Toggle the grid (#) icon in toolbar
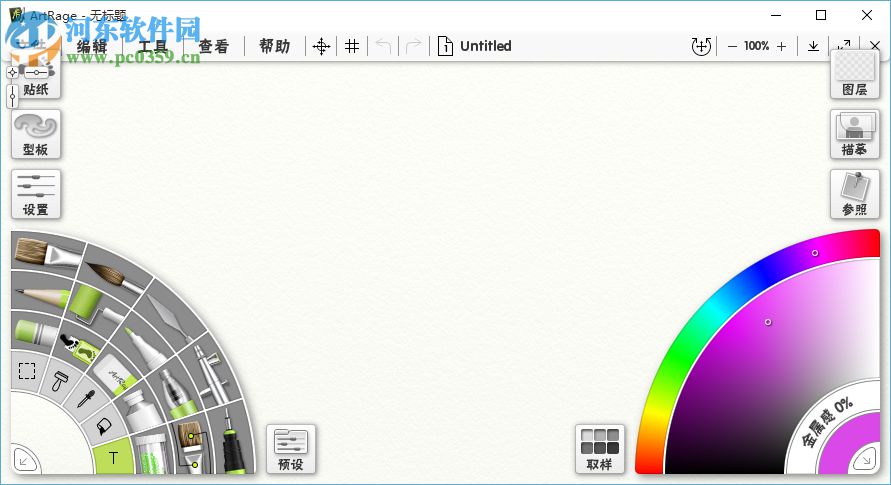The image size is (891, 485). pyautogui.click(x=352, y=46)
